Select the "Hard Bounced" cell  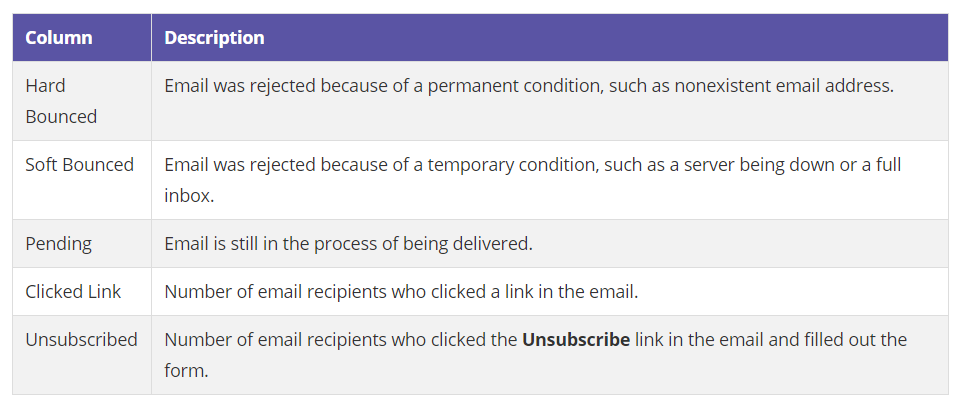[61, 101]
